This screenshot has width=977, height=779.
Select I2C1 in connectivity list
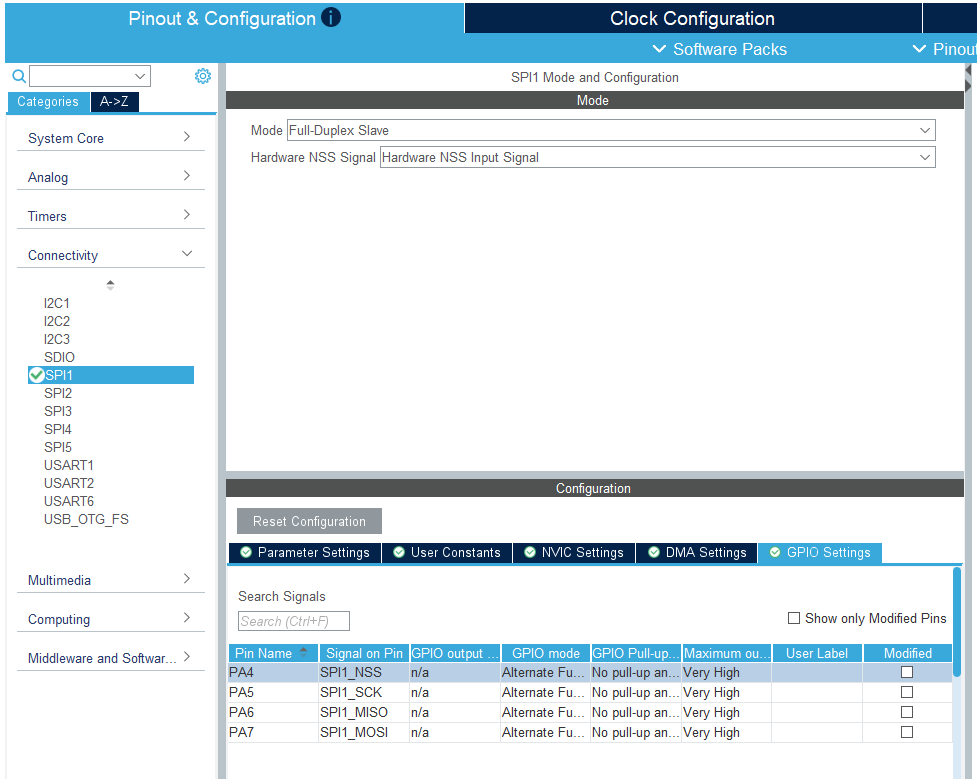[x=57, y=303]
